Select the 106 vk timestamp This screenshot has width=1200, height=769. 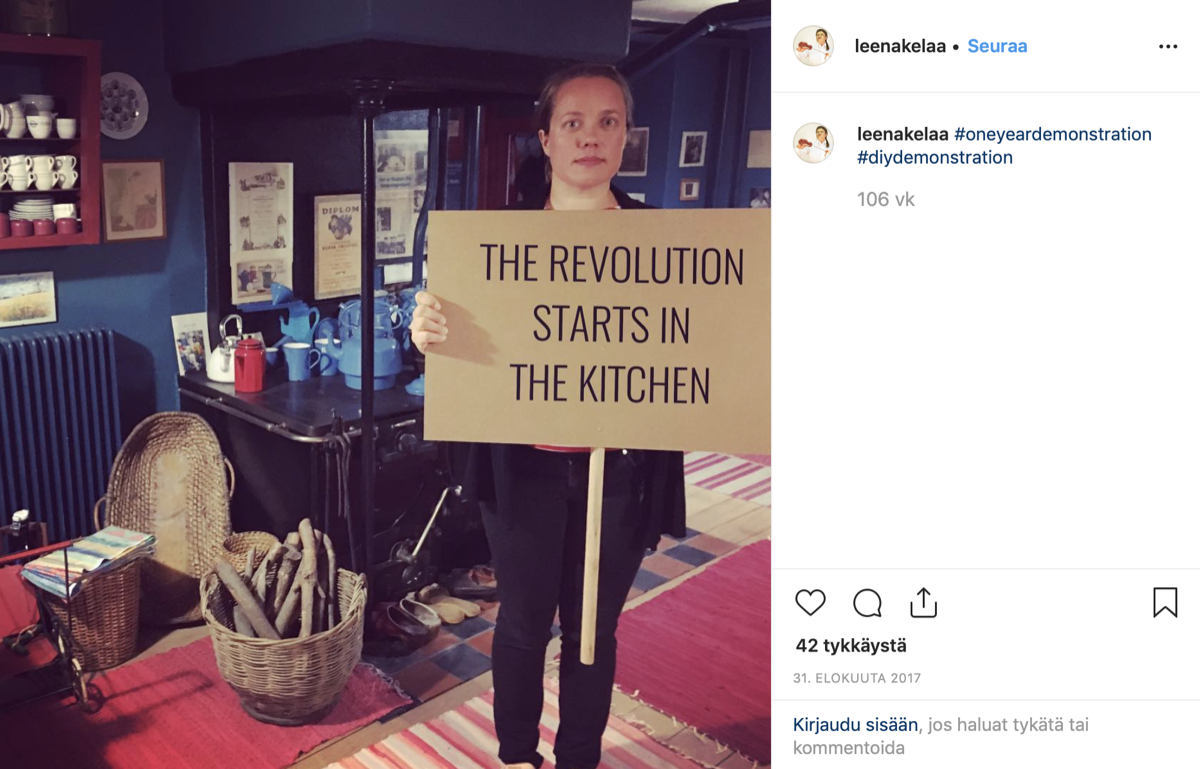tap(886, 199)
